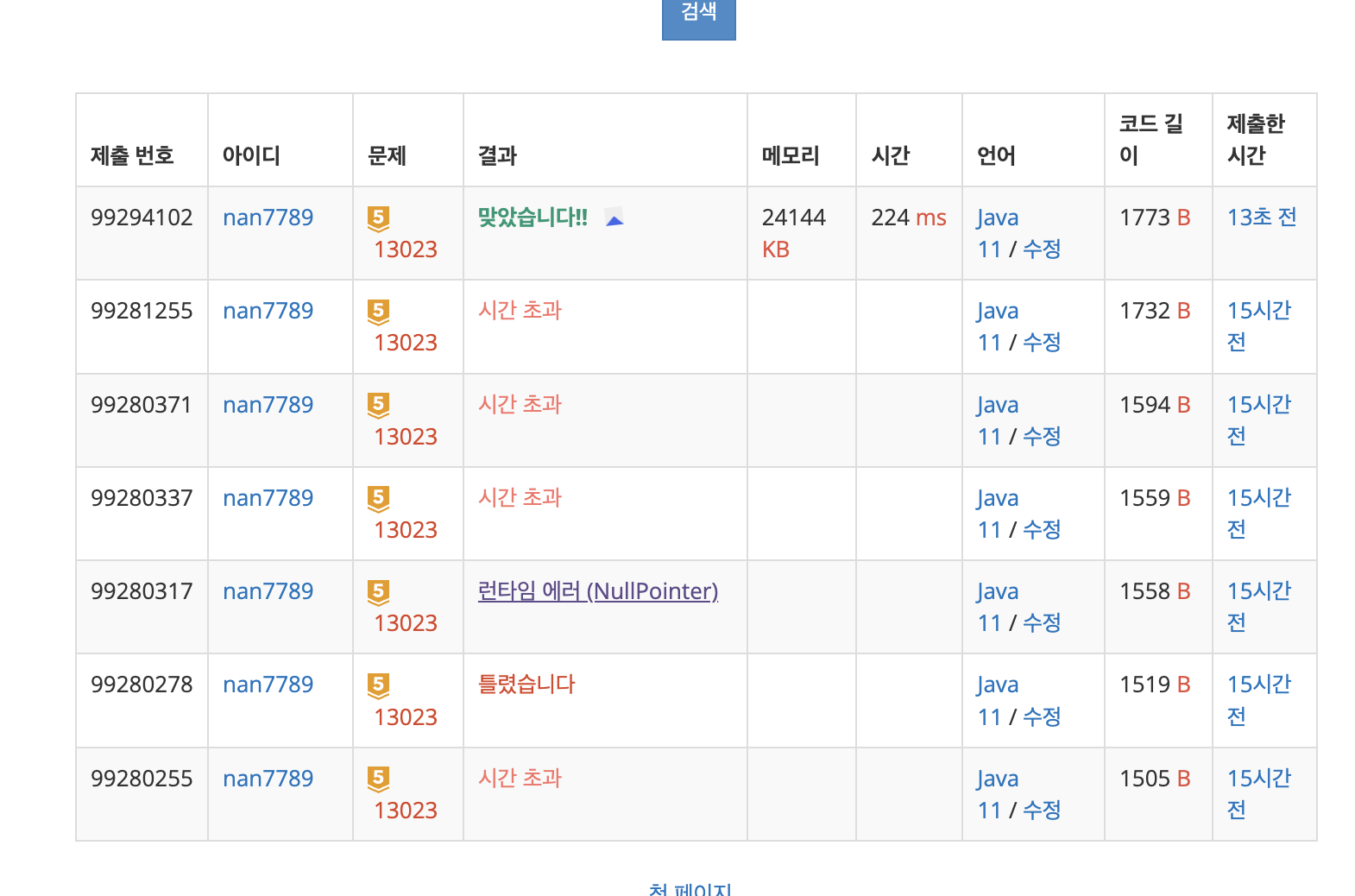Viewport: 1355px width, 896px height.
Task: Click 시간 초과 result in row 99280337
Action: 520,498
